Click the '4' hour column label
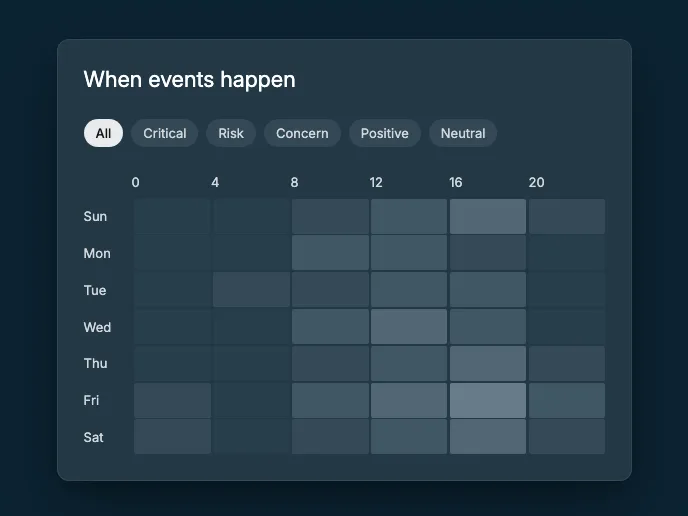Image resolution: width=688 pixels, height=516 pixels. (215, 182)
